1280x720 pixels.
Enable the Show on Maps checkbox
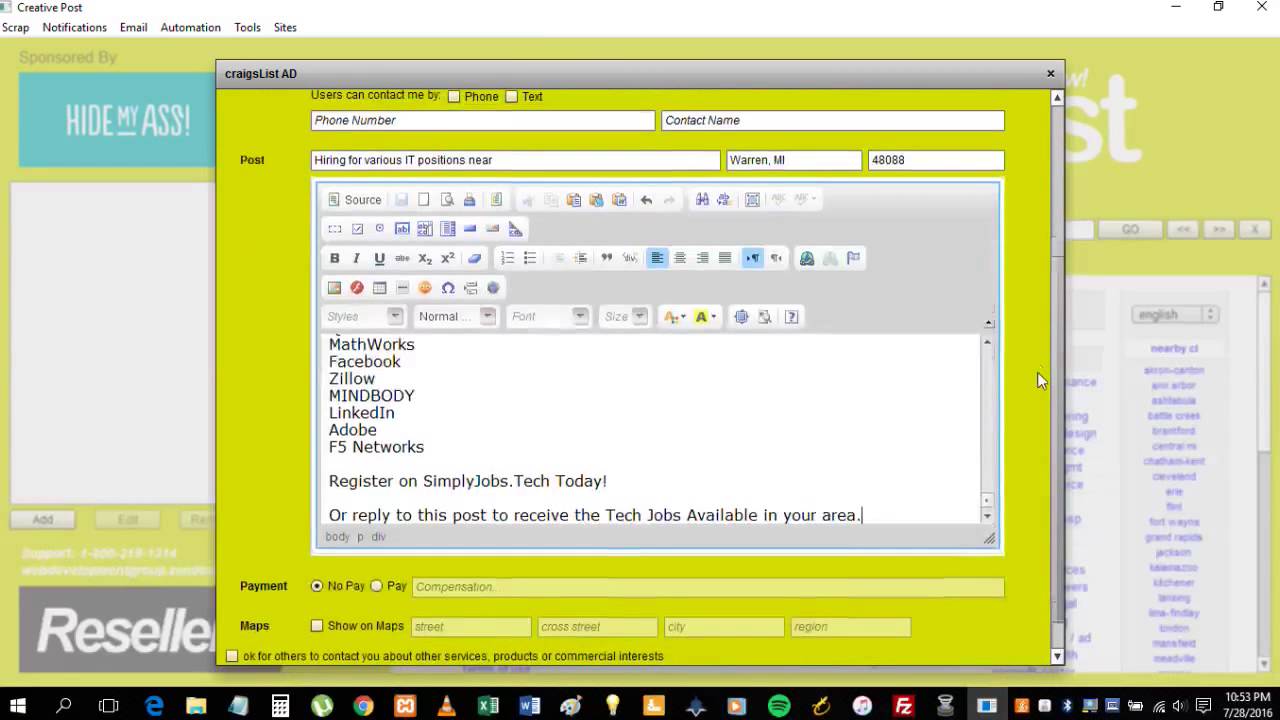pyautogui.click(x=317, y=626)
